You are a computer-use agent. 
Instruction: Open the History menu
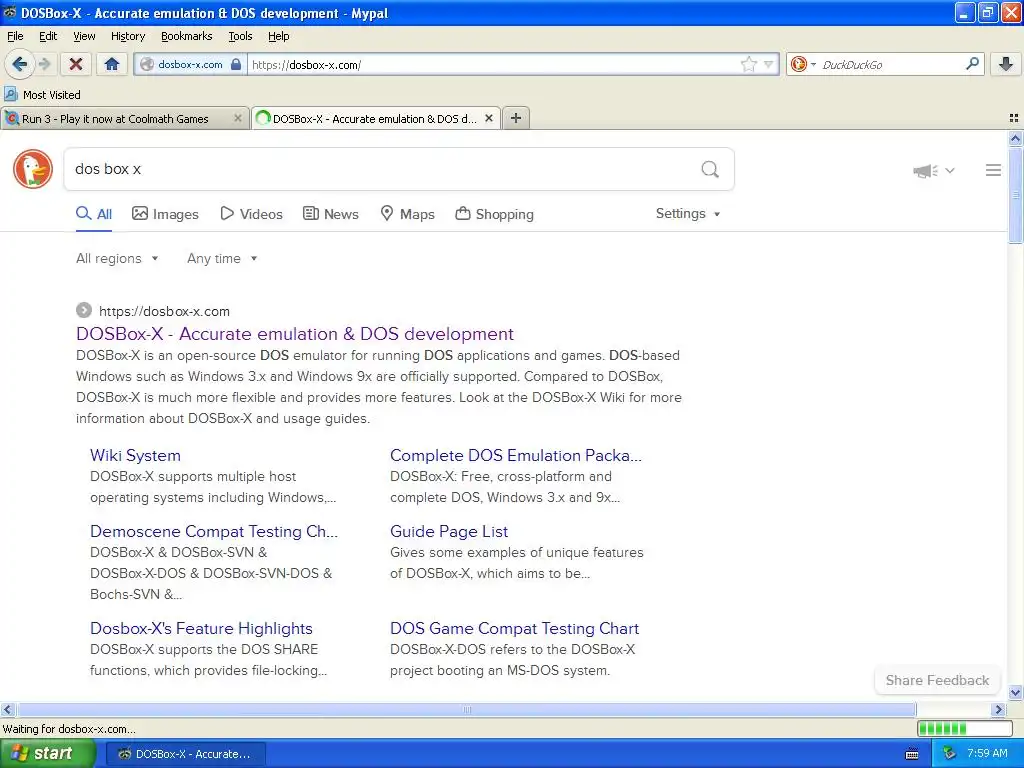pos(127,36)
